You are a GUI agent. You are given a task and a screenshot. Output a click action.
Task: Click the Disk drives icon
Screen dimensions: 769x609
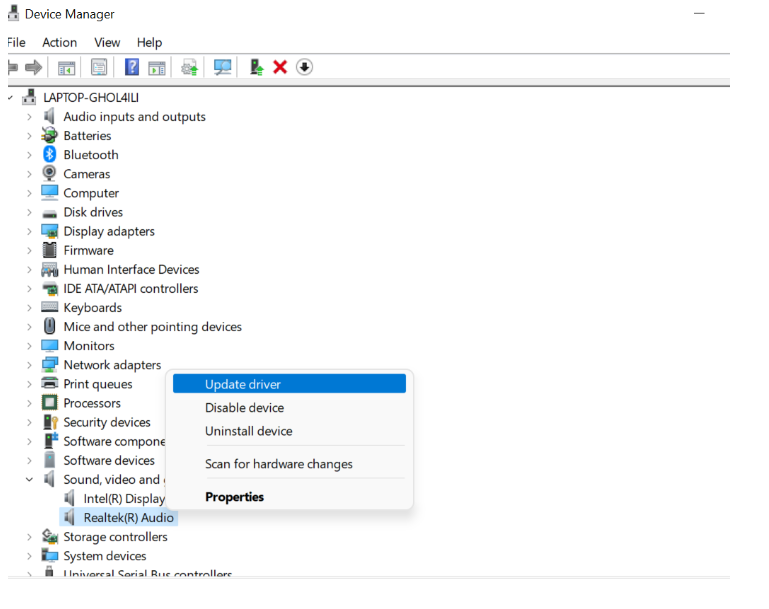(50, 214)
